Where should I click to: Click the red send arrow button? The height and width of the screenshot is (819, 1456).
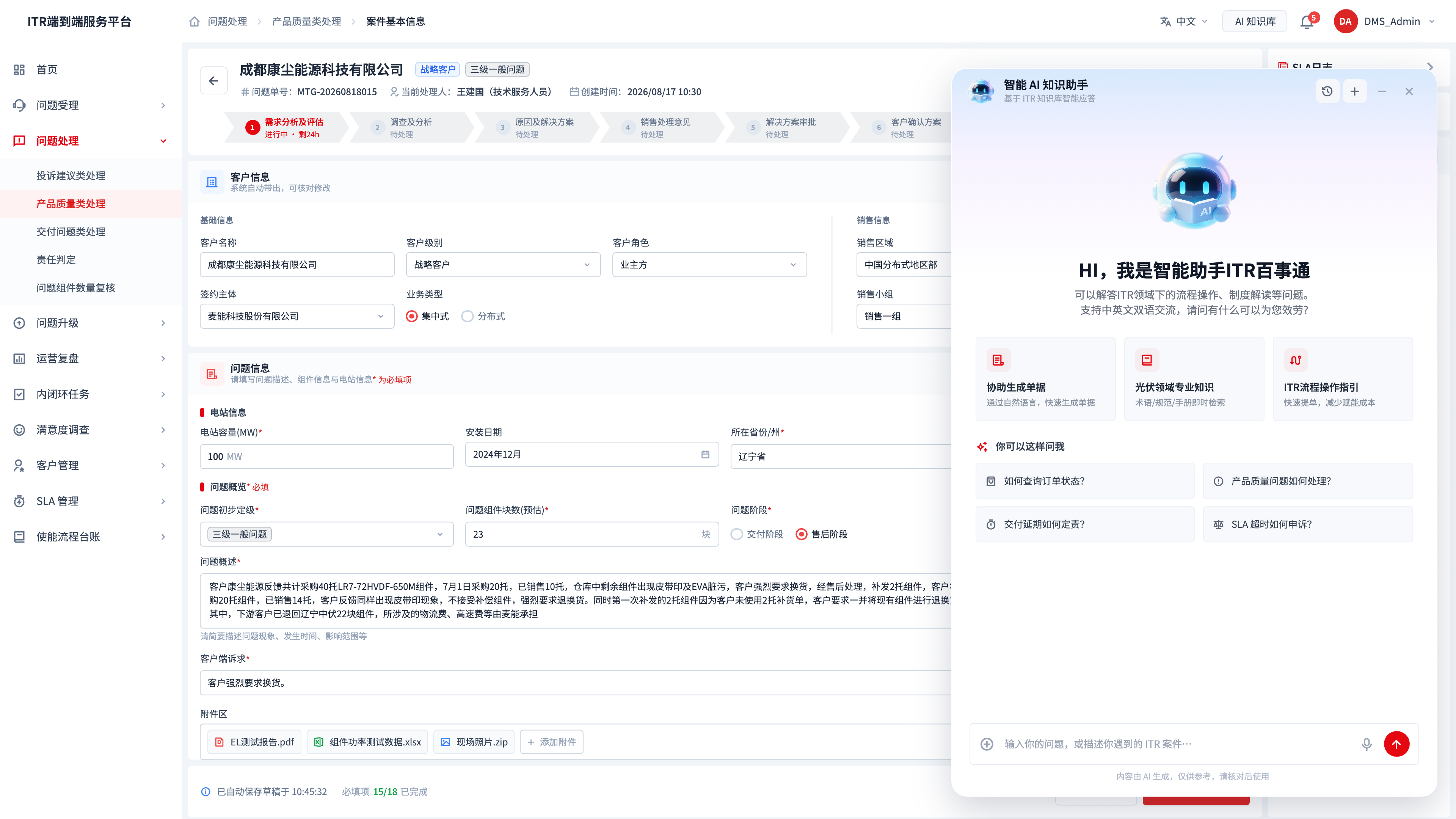click(1396, 744)
